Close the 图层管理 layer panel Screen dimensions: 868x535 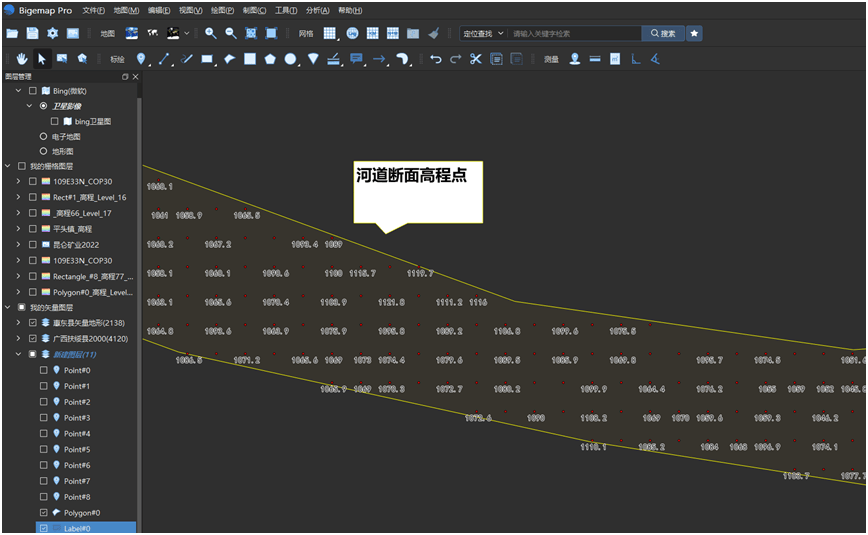pyautogui.click(x=136, y=76)
